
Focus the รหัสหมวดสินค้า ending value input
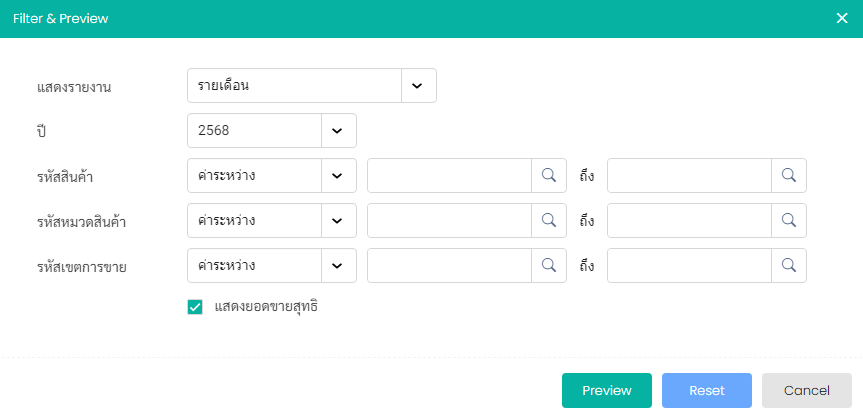(689, 221)
